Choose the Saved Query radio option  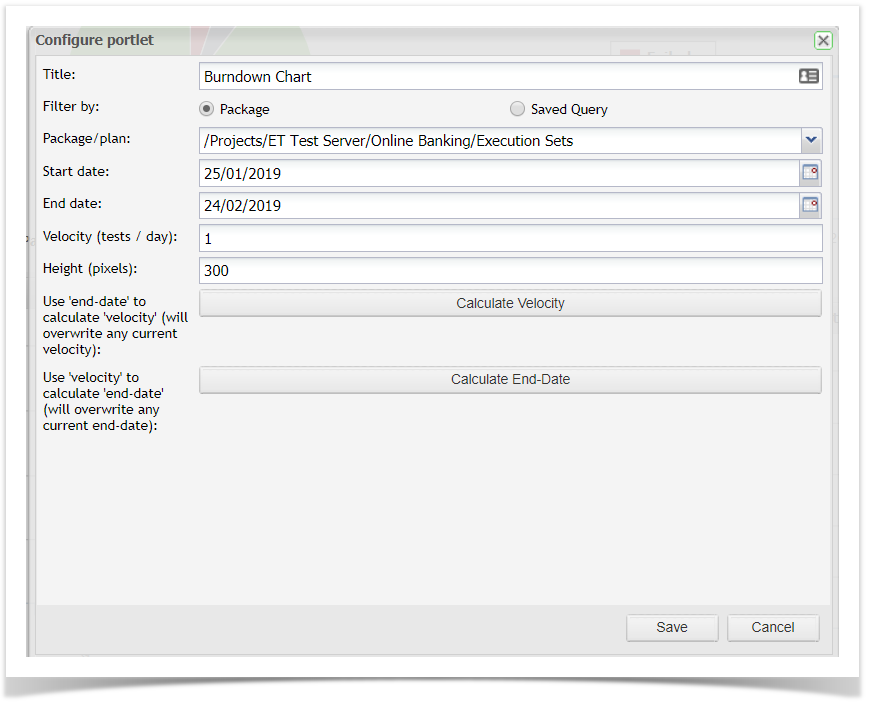click(517, 109)
